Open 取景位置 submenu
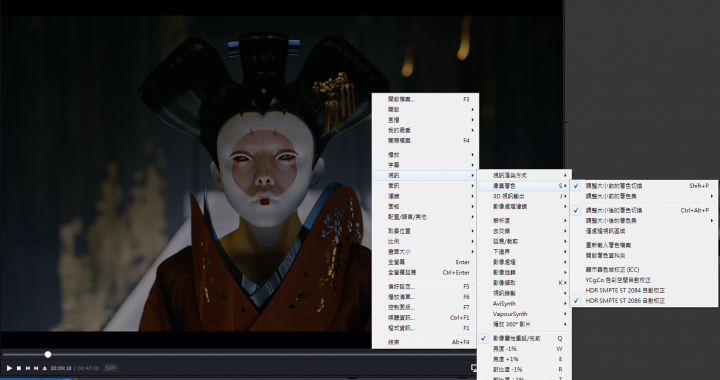Image resolution: width=720 pixels, height=380 pixels. pos(425,231)
